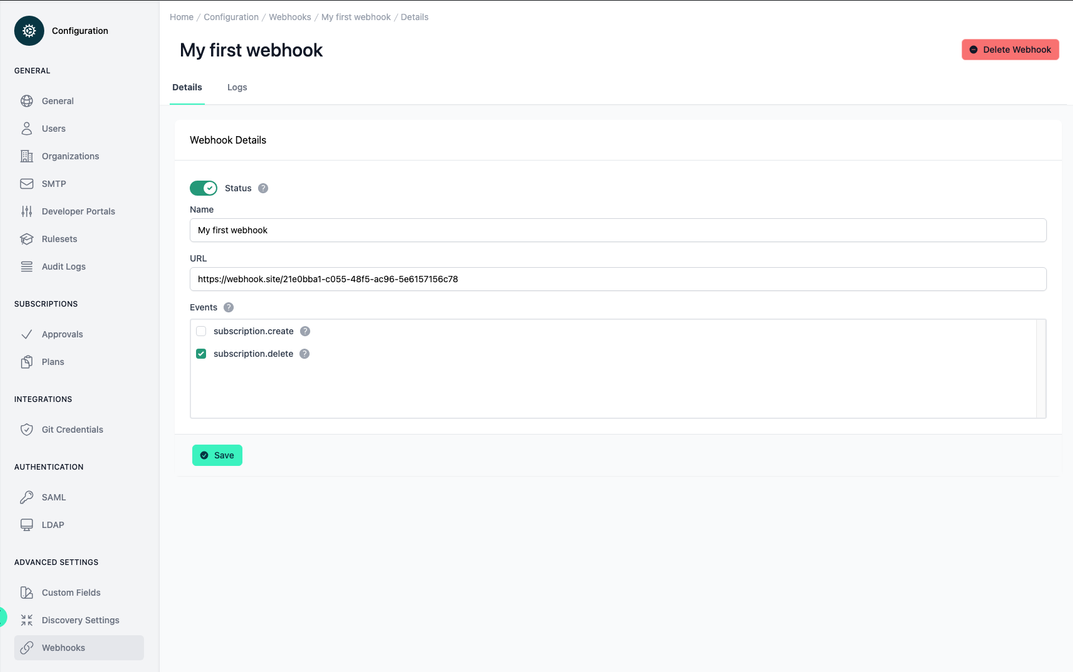The image size is (1073, 672).
Task: Check the subscription.create checkbox
Action: click(200, 330)
